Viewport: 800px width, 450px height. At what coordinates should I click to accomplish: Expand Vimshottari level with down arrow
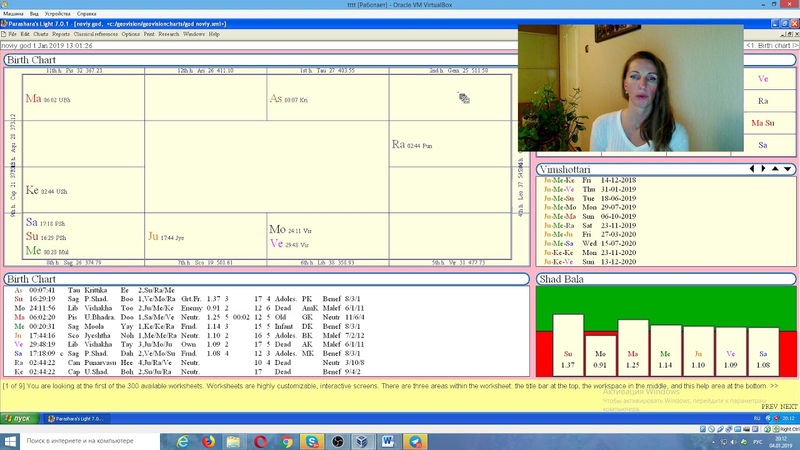point(788,169)
